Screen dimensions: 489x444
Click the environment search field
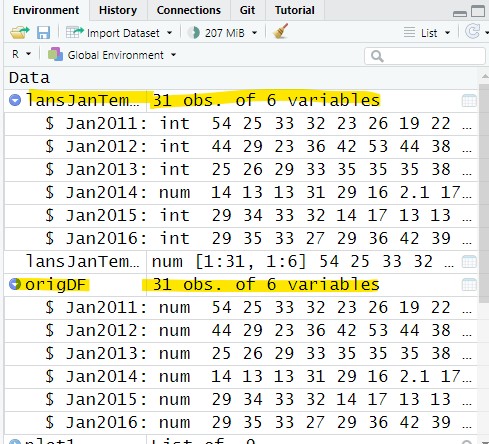pyautogui.click(x=425, y=56)
